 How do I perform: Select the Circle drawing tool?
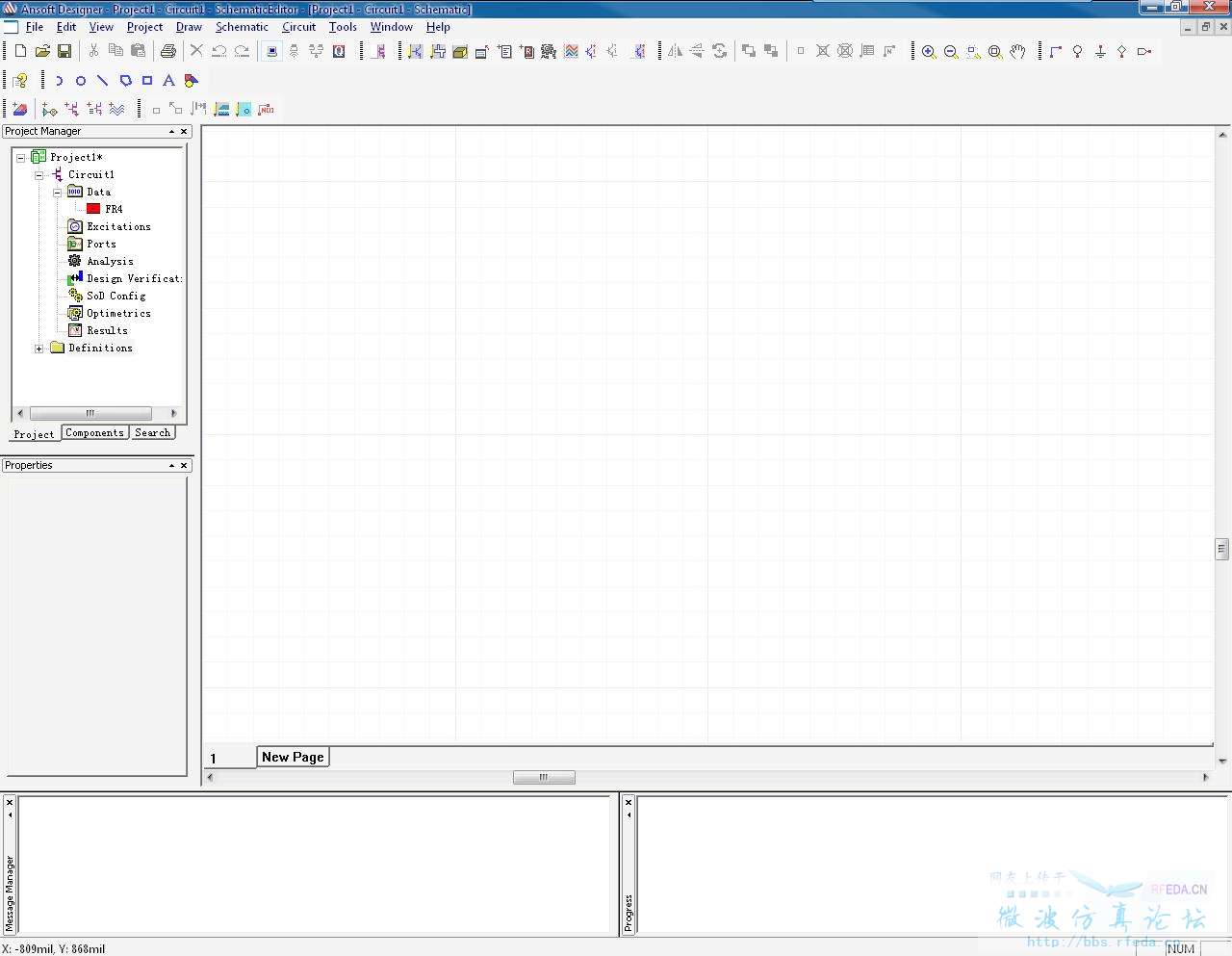(x=81, y=81)
